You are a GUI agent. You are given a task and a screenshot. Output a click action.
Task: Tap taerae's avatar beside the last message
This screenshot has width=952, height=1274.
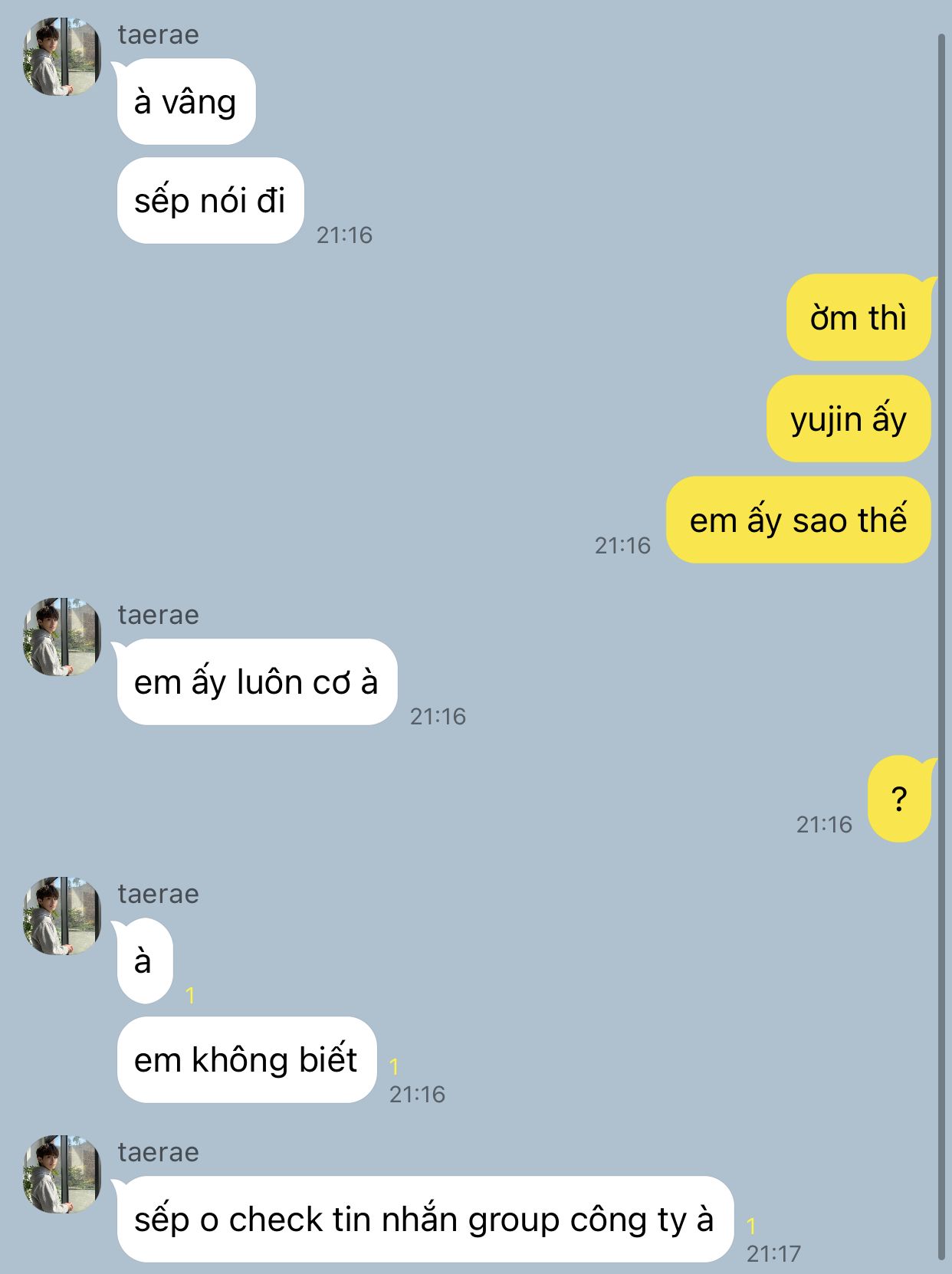(61, 1174)
